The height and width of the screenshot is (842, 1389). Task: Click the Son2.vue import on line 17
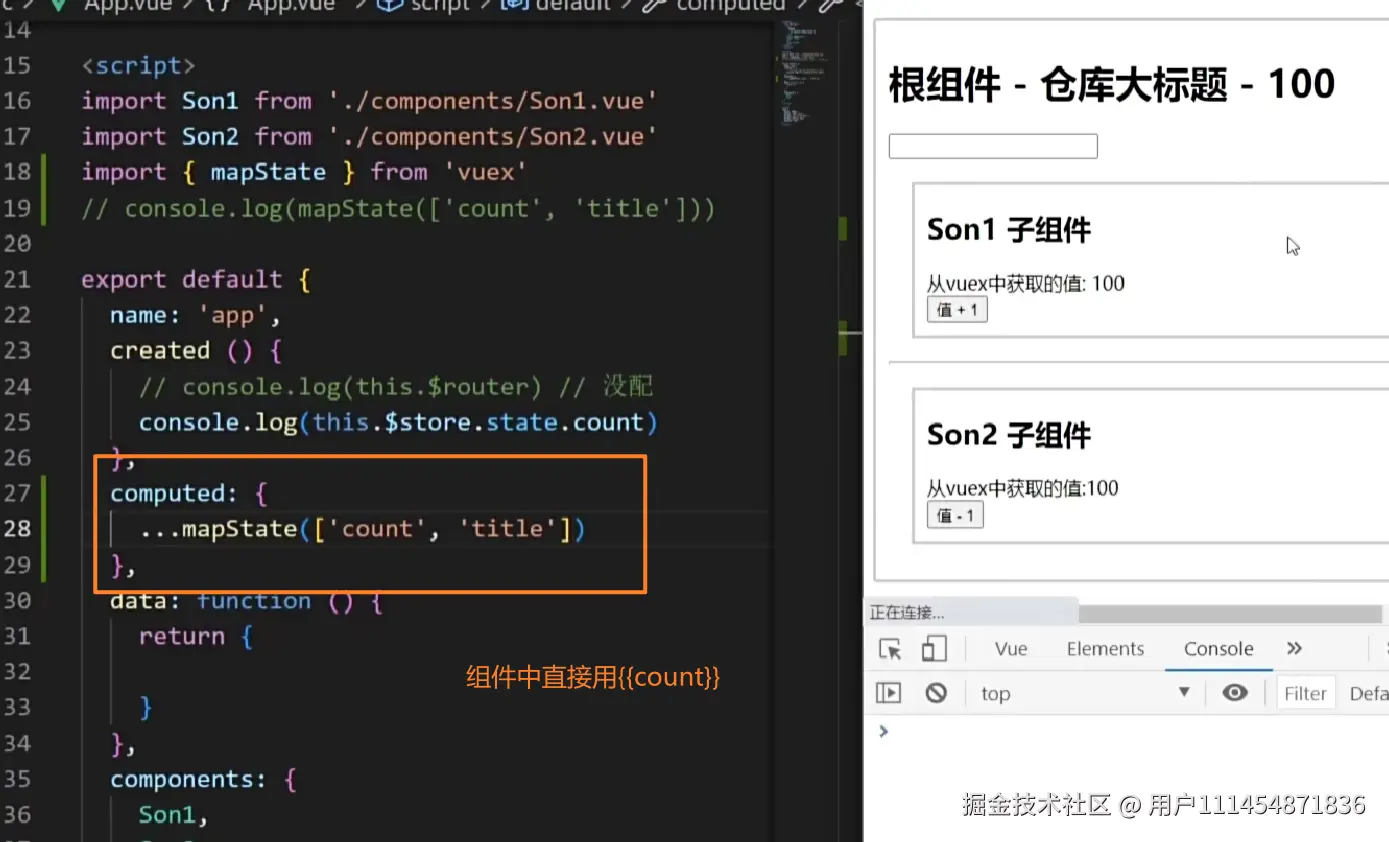369,137
